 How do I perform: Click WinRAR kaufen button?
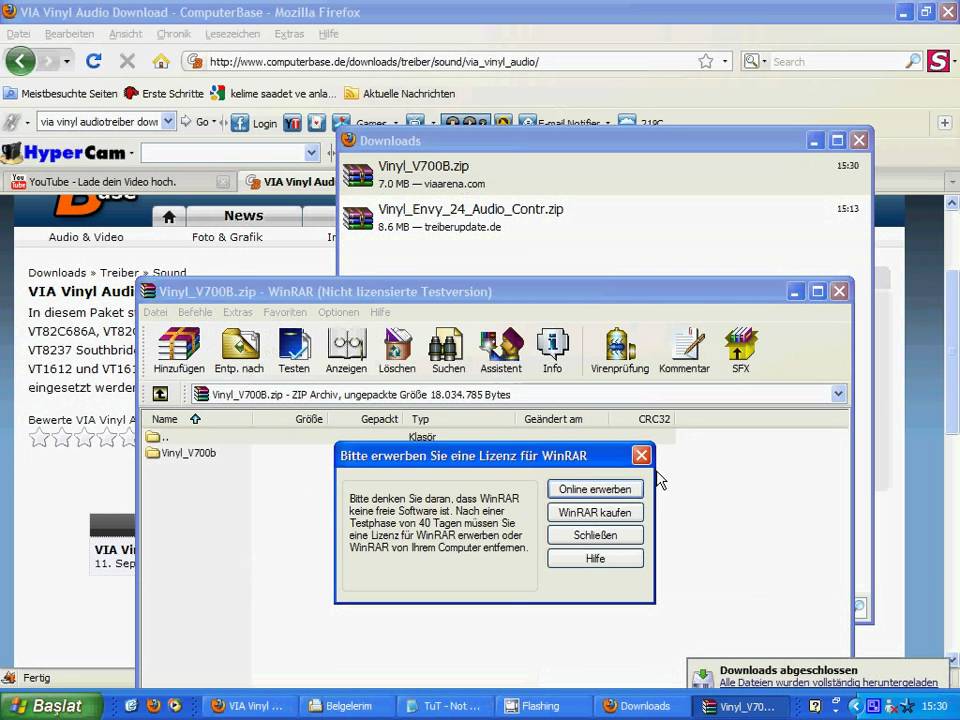[595, 512]
